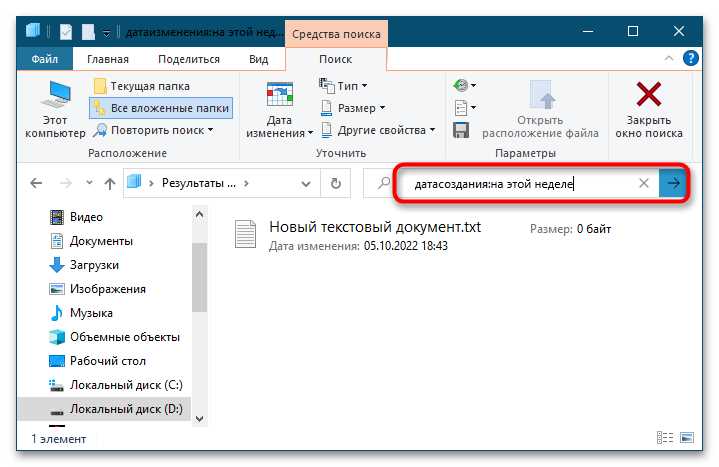Open Повторить поиск dropdown

click(x=154, y=130)
